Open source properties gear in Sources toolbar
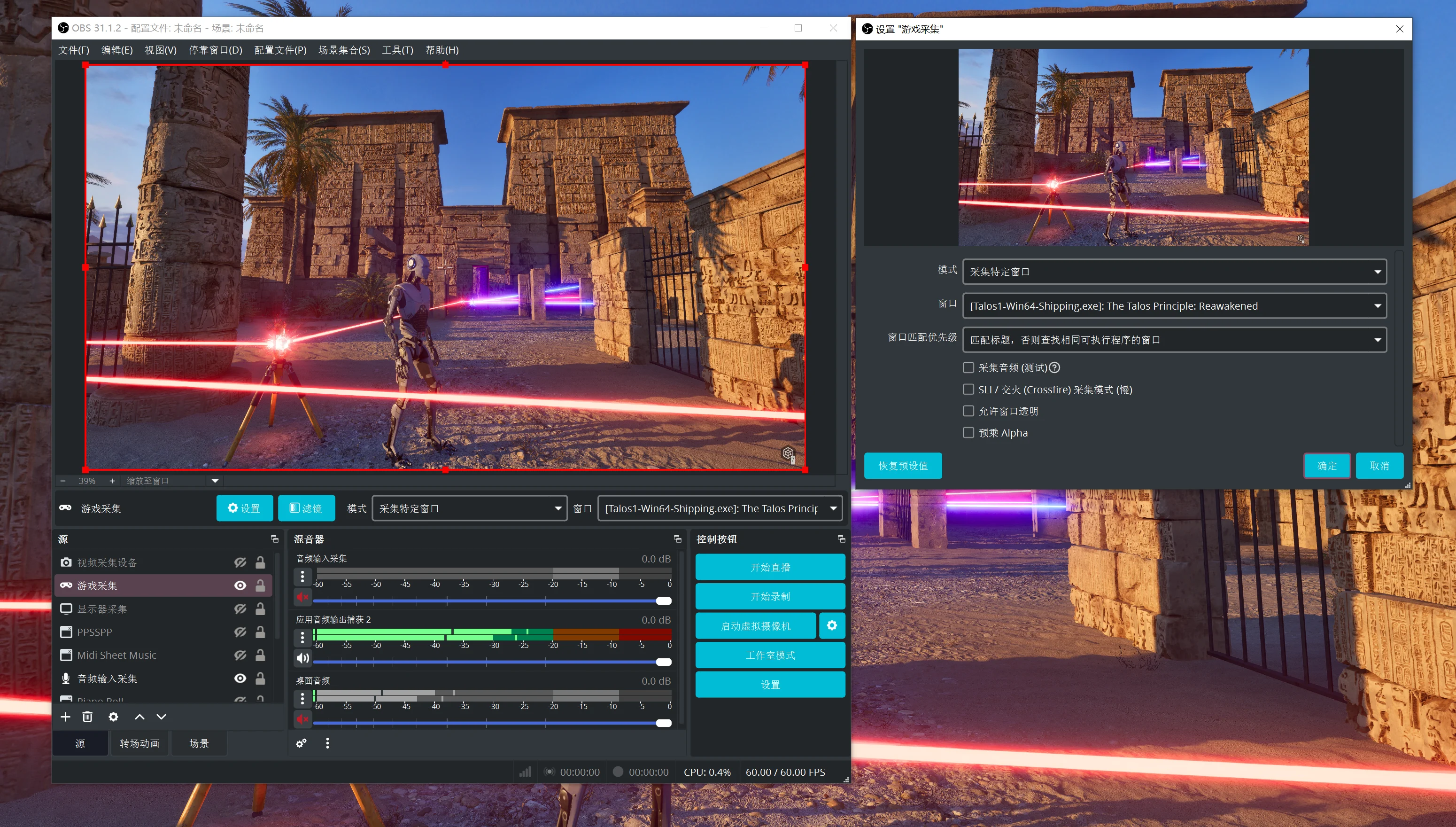Image resolution: width=1456 pixels, height=827 pixels. click(114, 717)
